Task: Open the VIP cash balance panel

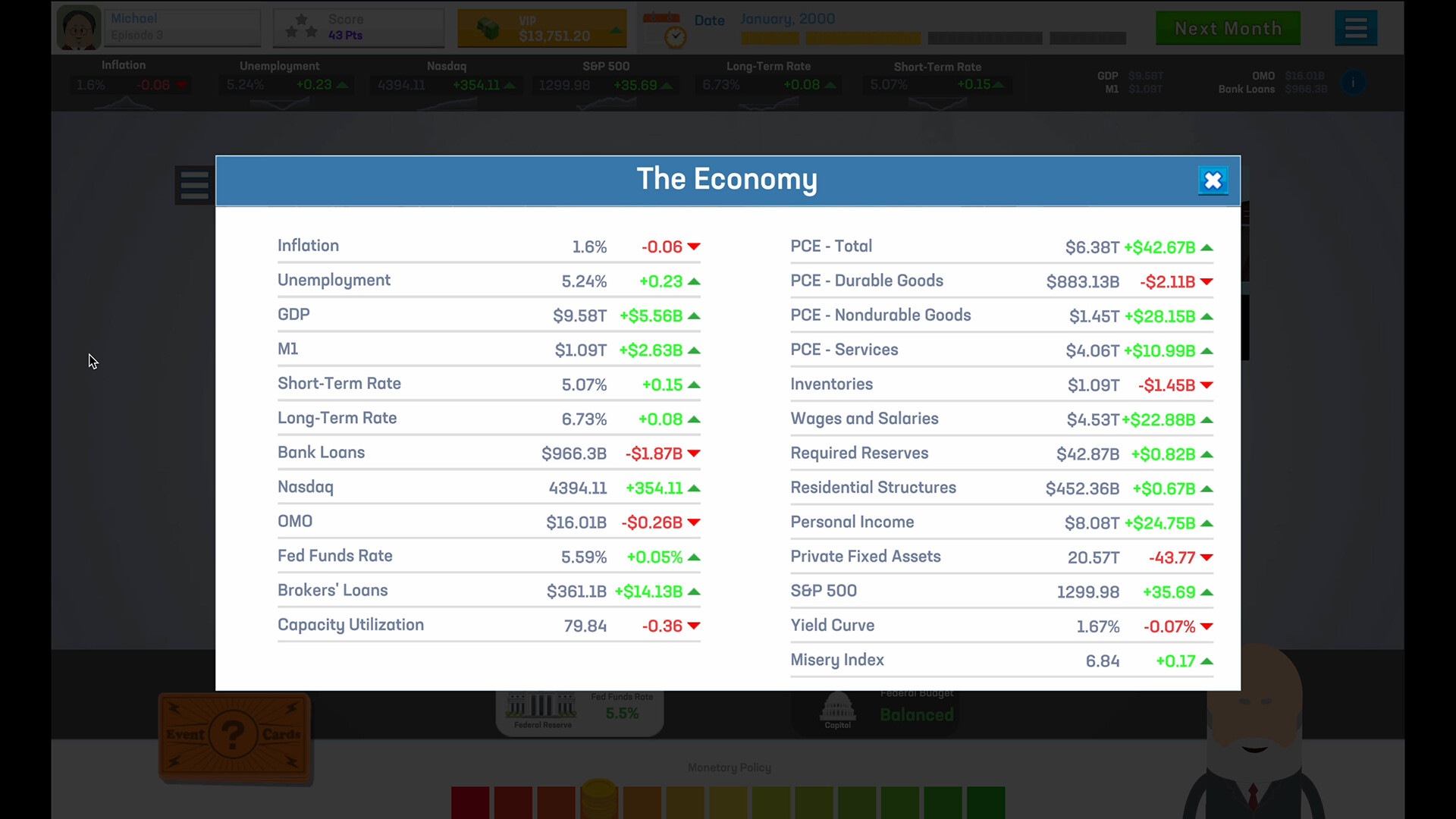Action: coord(541,29)
